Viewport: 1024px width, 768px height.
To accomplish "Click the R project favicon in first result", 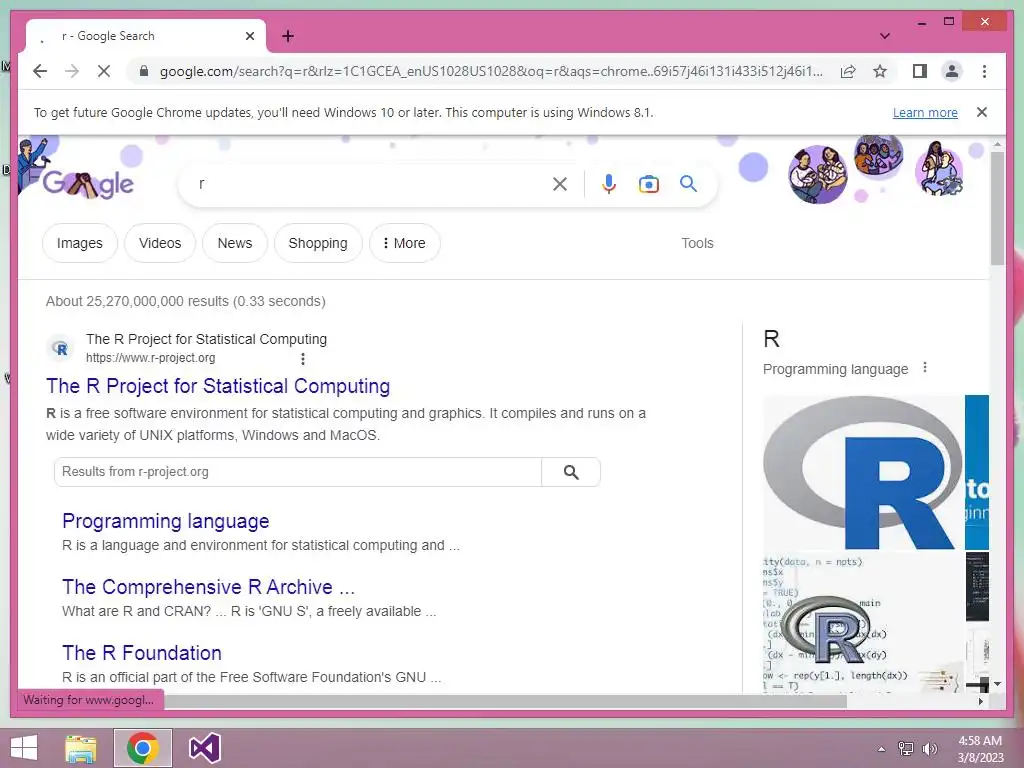I will pos(61,348).
